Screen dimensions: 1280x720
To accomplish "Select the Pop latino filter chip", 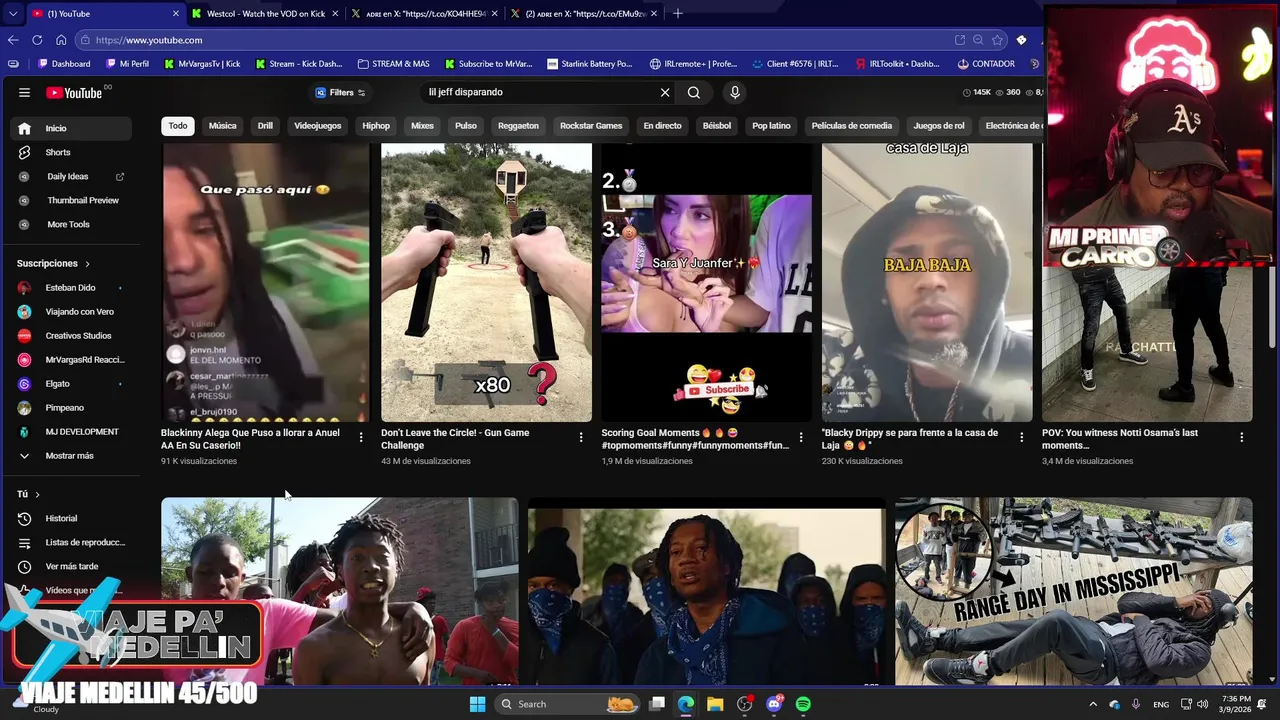I will pos(771,126).
